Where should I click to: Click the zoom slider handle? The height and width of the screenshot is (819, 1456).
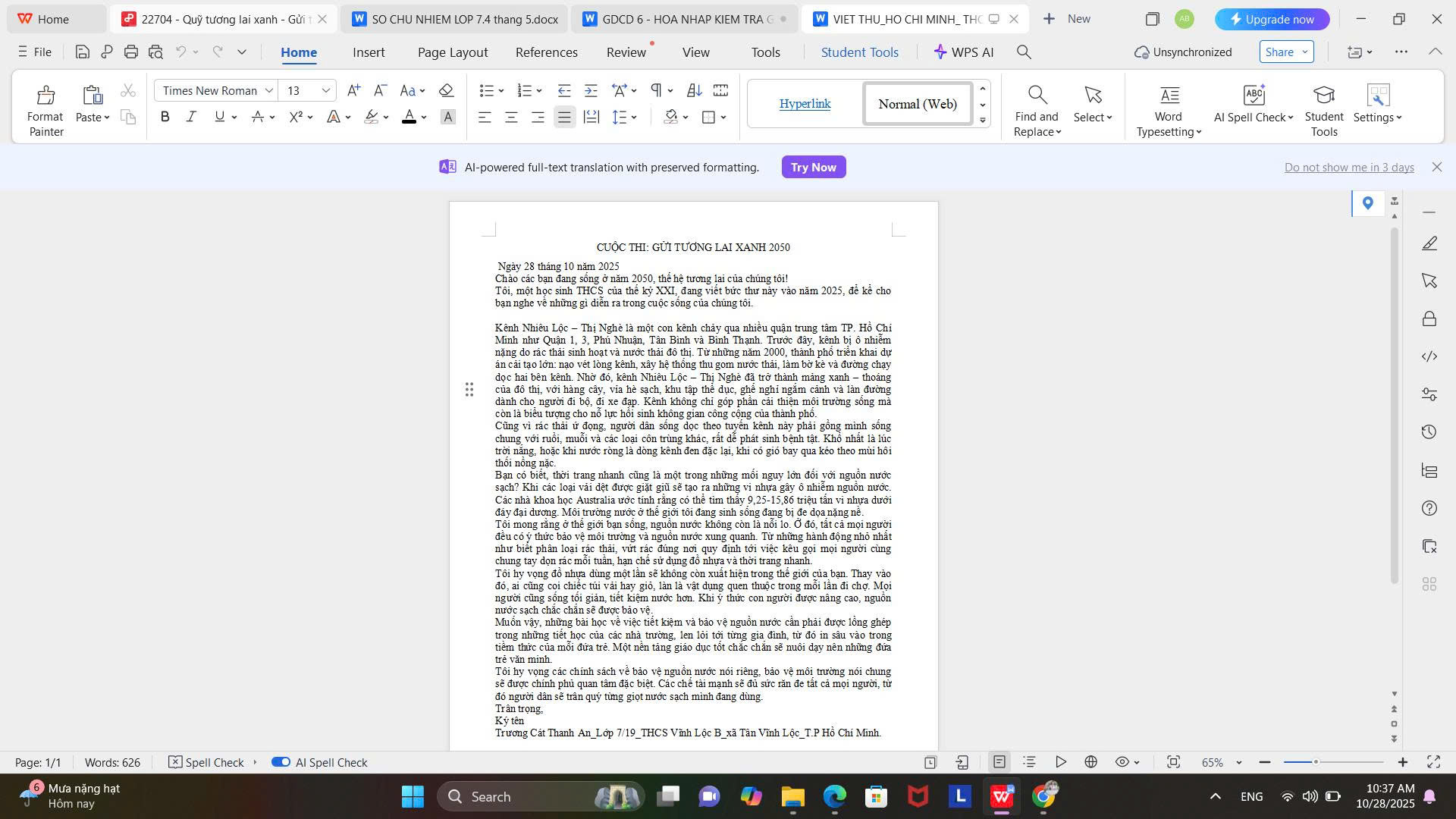point(1316,762)
